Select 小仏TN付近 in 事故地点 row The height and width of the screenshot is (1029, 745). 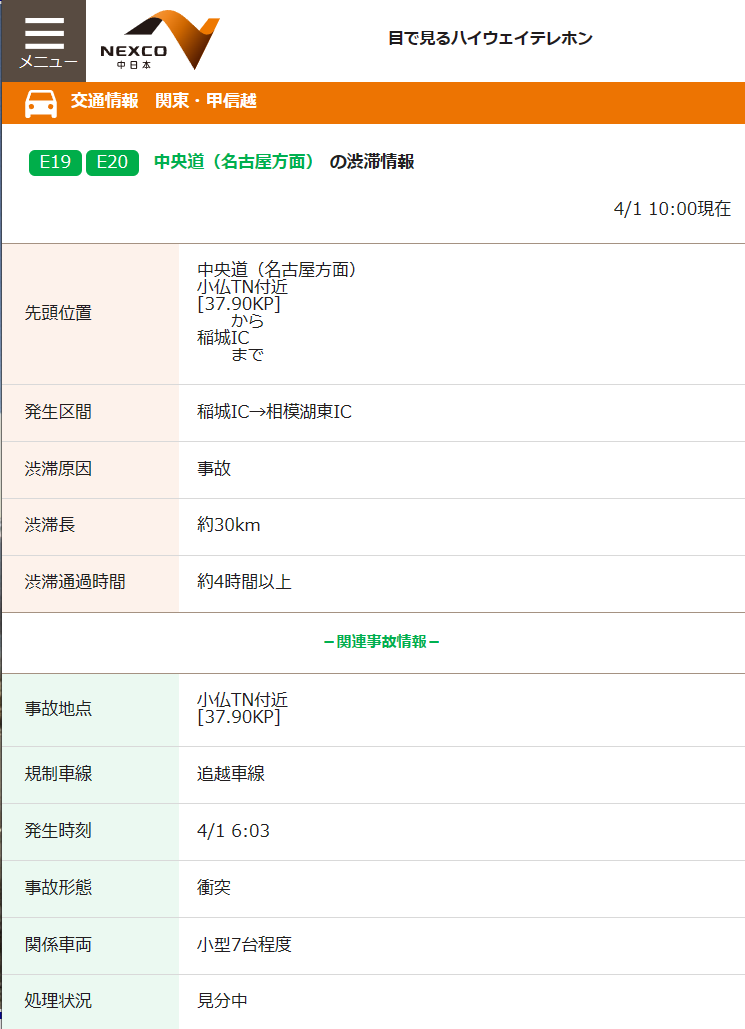242,700
